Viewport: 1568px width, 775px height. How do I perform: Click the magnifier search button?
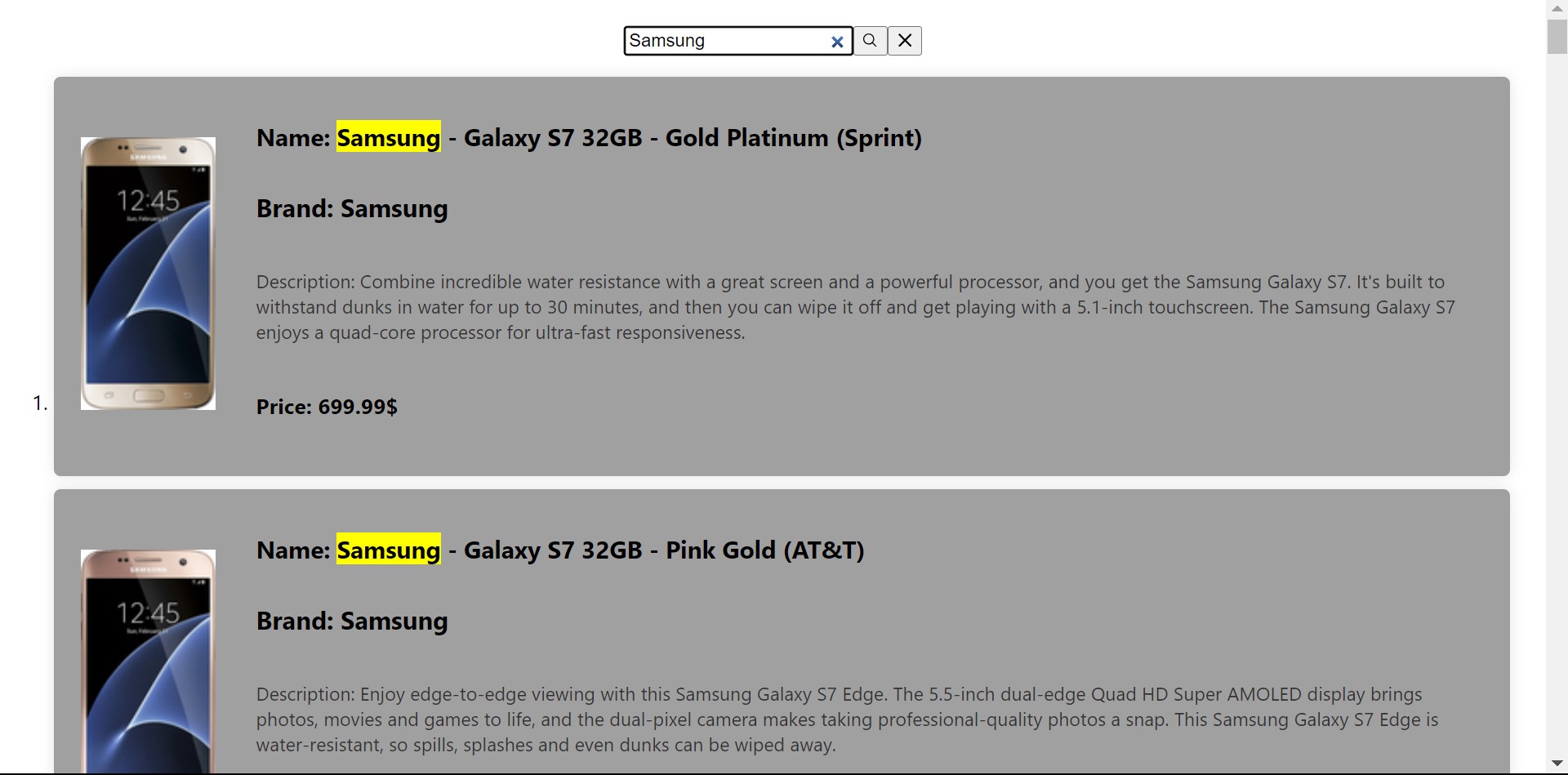tap(870, 41)
